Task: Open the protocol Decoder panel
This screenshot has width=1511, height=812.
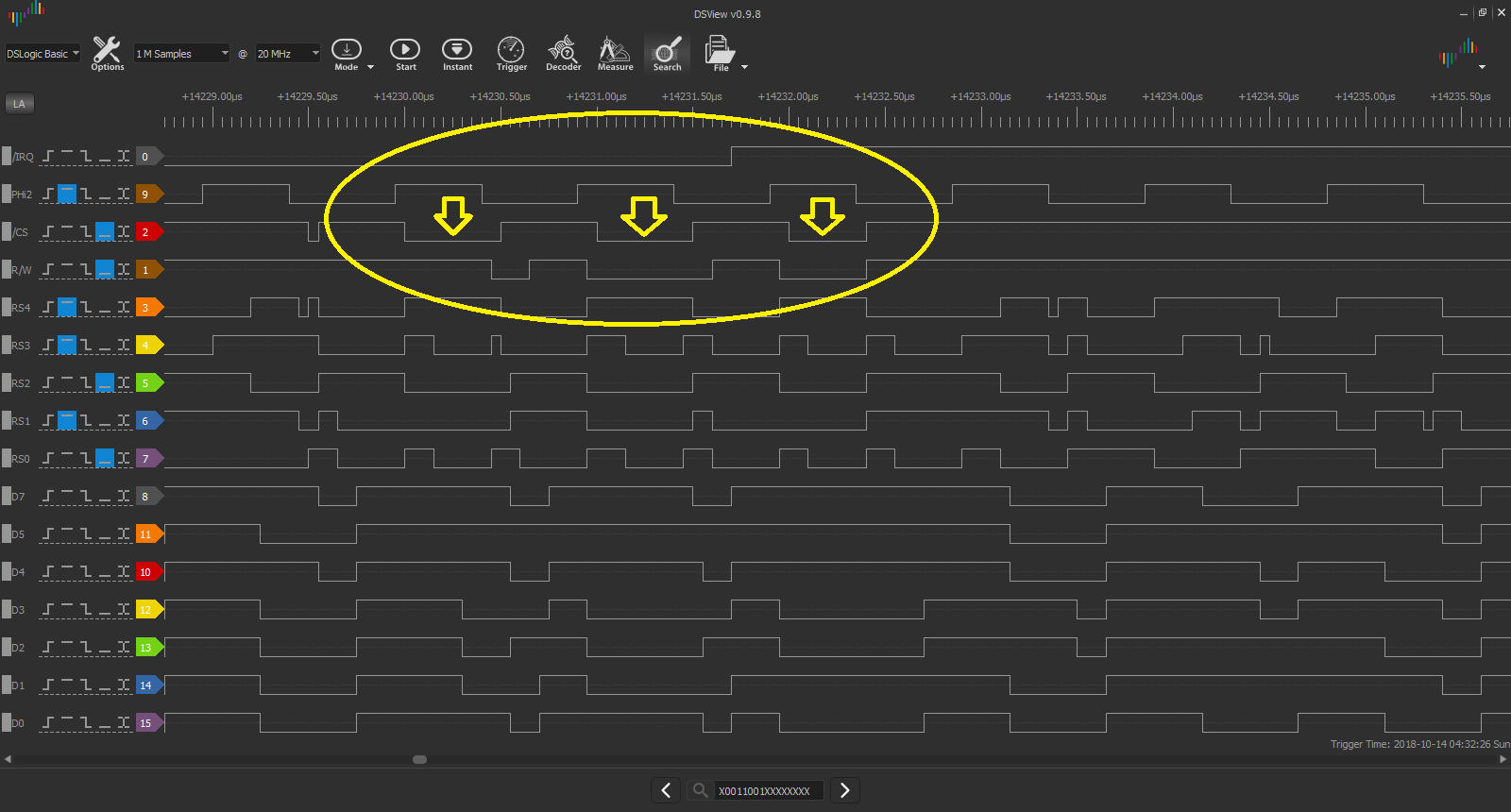Action: pyautogui.click(x=563, y=53)
